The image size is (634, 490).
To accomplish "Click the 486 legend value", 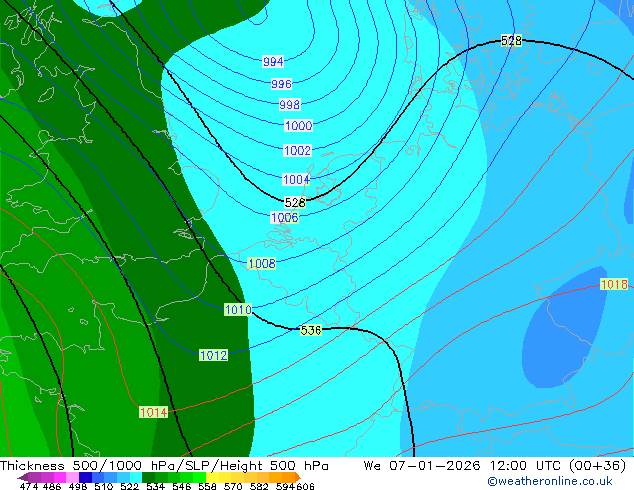I will tap(52, 486).
